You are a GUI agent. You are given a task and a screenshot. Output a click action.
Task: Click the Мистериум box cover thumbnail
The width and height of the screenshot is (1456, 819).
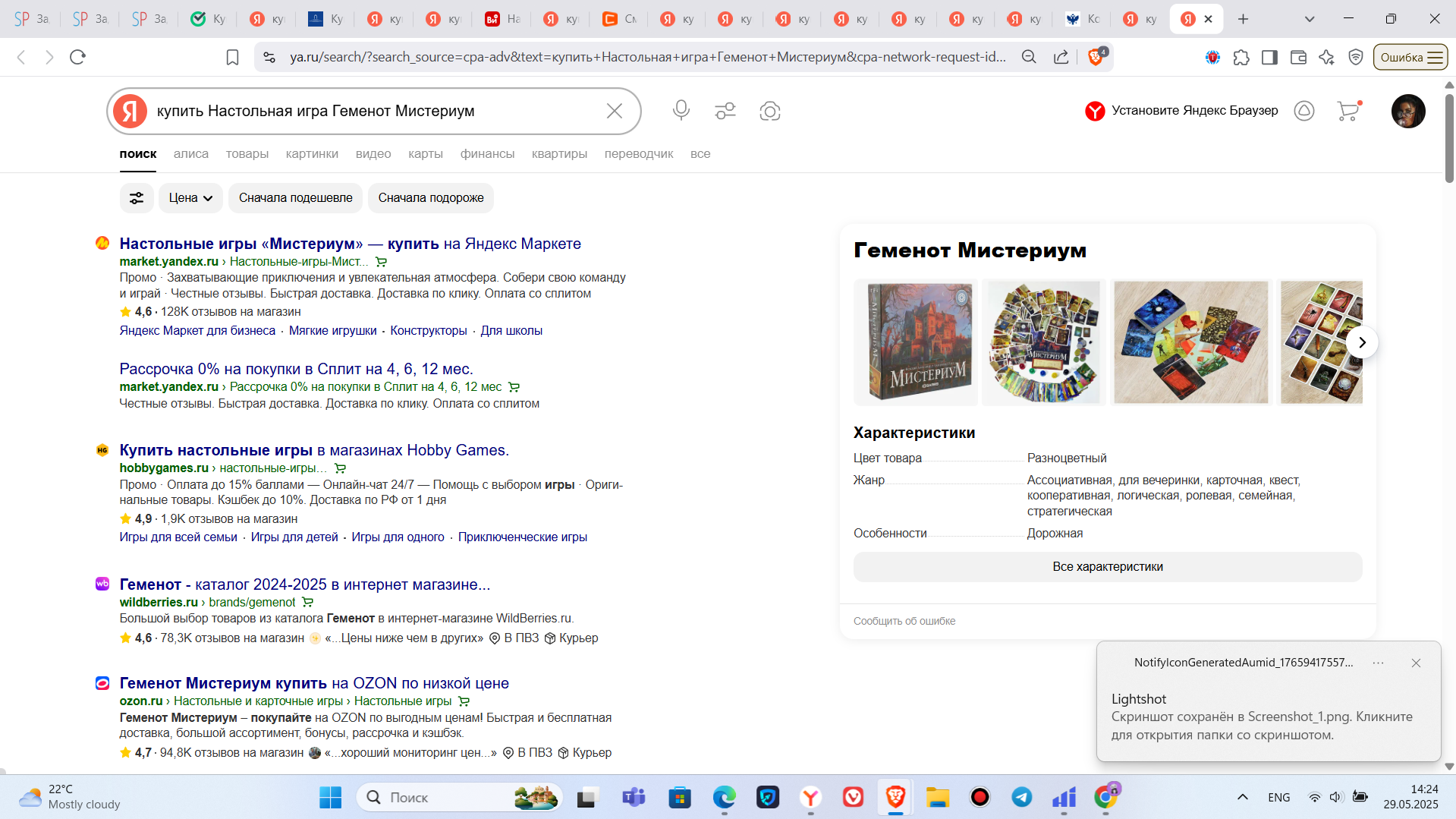click(917, 342)
